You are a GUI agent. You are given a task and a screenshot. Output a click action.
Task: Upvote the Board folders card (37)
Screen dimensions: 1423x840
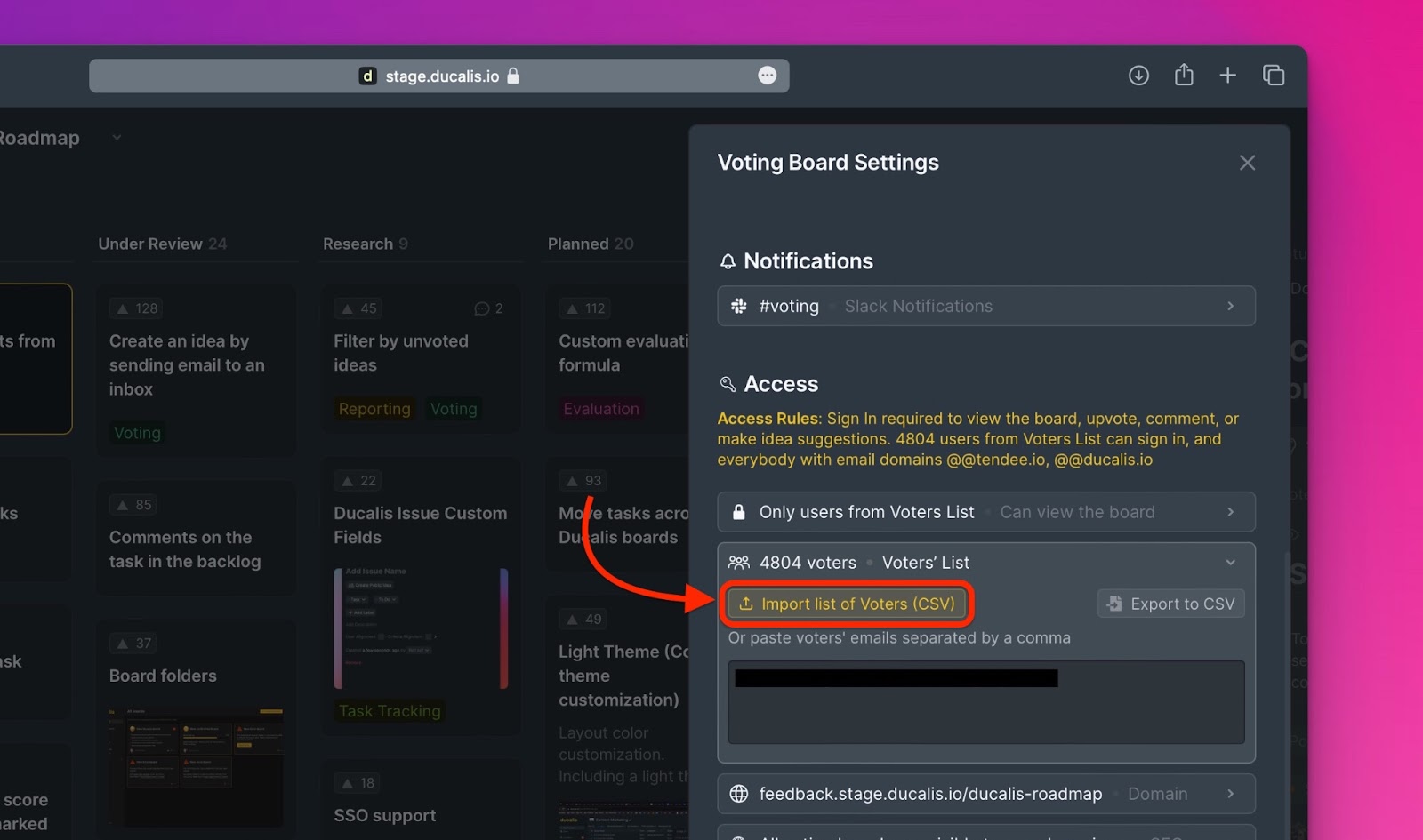133,644
